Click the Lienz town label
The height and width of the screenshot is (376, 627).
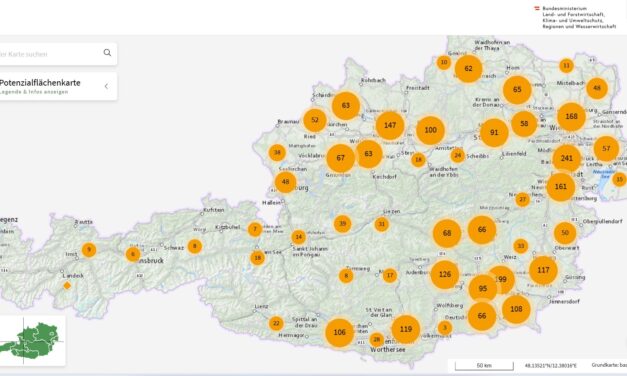261,307
